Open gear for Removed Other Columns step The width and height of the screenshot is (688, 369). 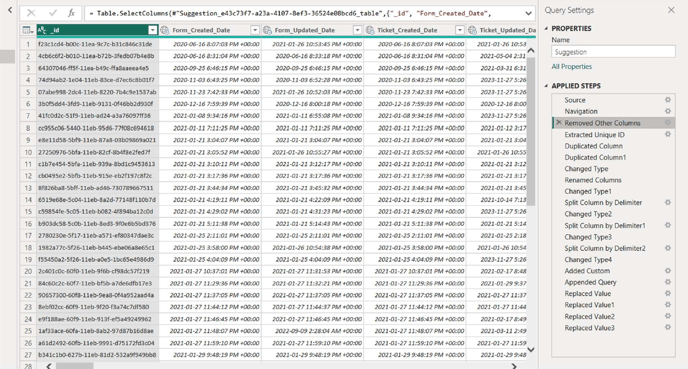(667, 122)
